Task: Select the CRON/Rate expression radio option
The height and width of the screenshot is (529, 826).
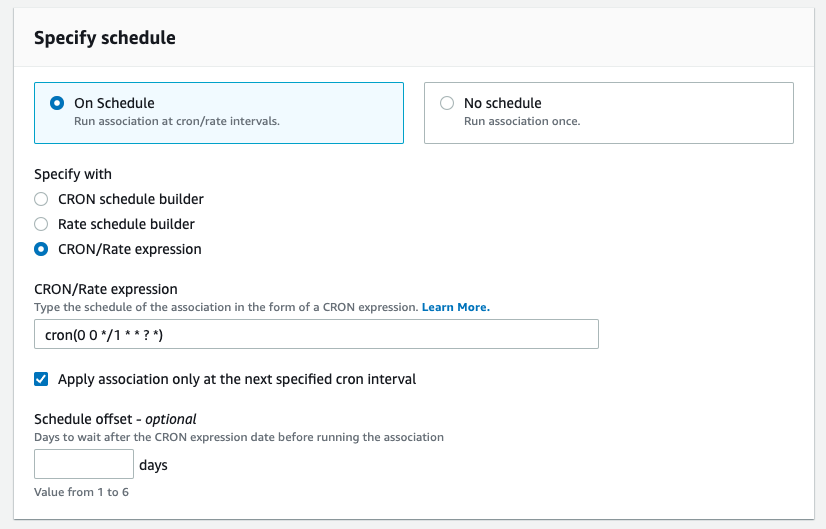Action: point(41,249)
